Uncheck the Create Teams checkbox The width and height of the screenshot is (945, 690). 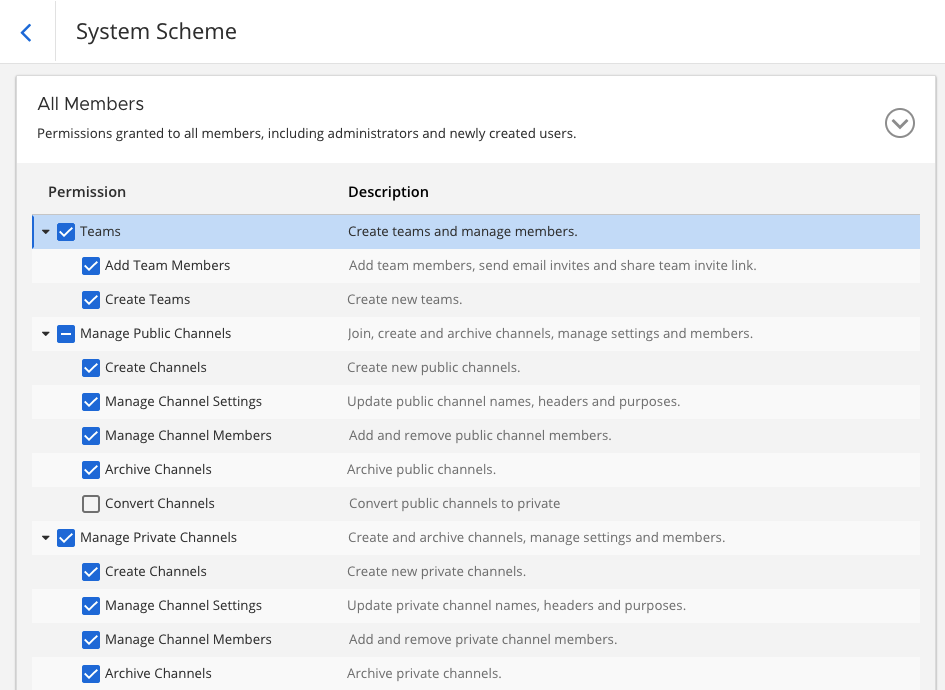tap(91, 300)
